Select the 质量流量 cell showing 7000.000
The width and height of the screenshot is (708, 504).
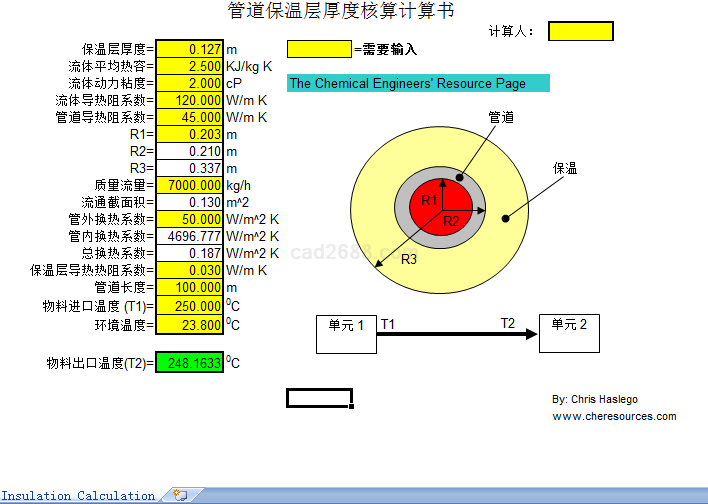[x=190, y=185]
